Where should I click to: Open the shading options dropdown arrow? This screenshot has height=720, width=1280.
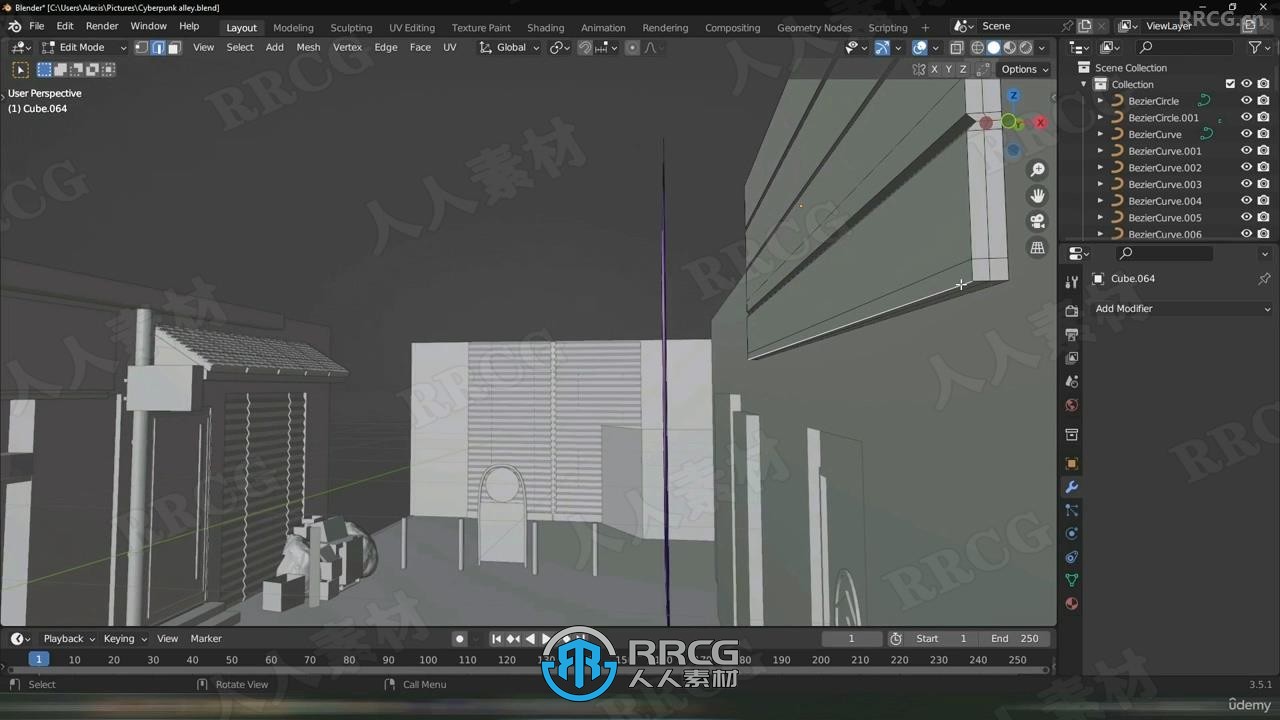tap(1042, 47)
